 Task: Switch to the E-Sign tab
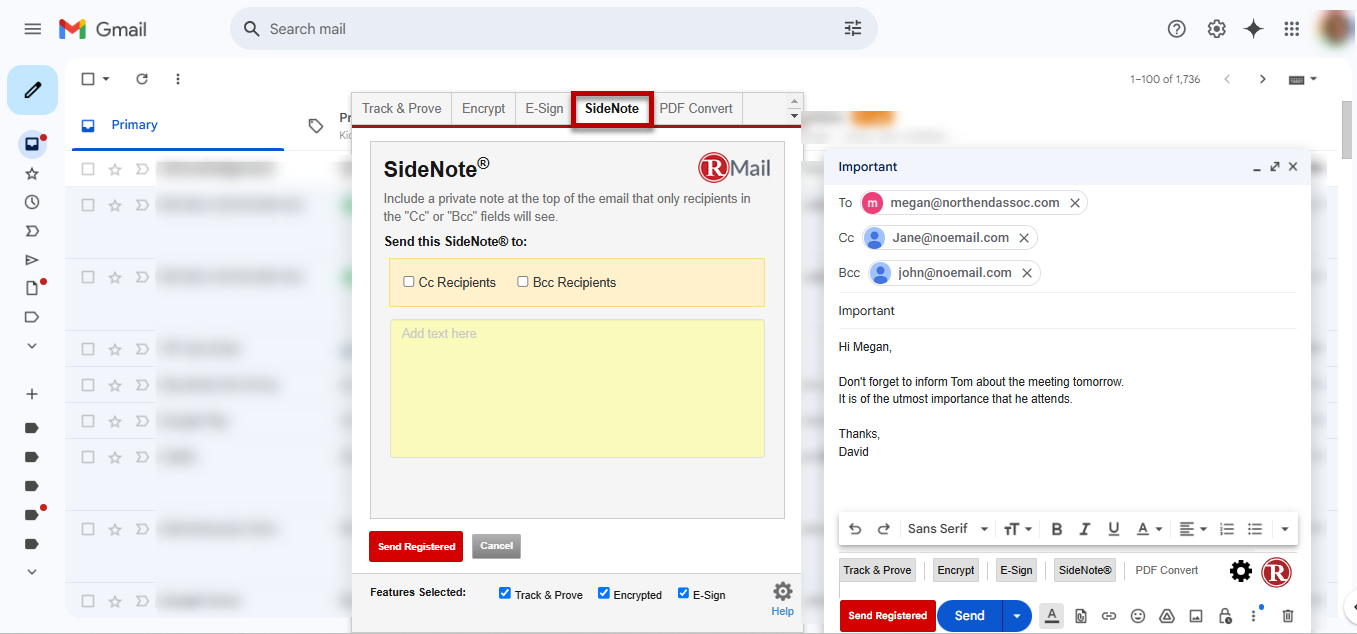[x=544, y=108]
